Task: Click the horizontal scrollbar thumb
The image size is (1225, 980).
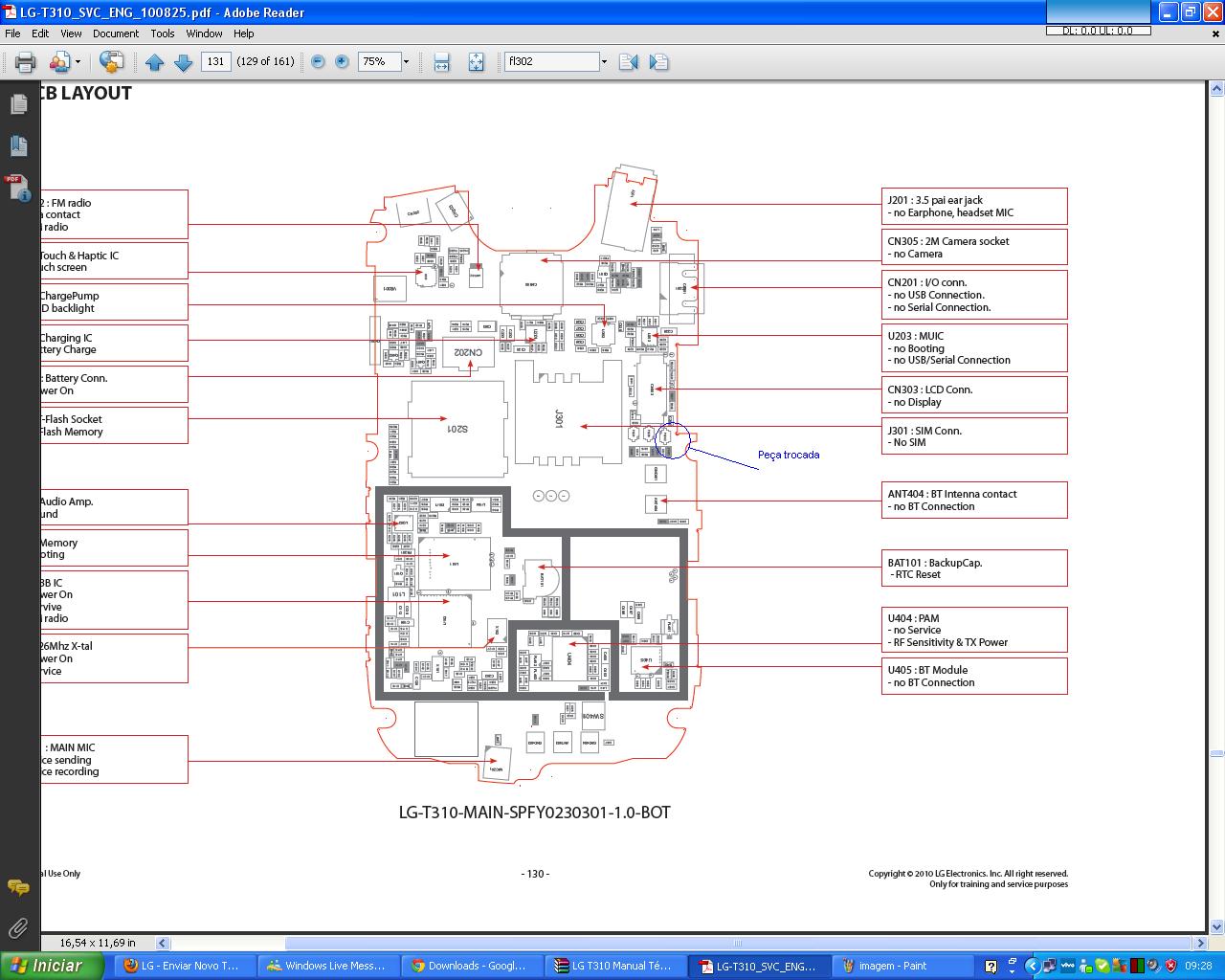Action: pyautogui.click(x=738, y=943)
